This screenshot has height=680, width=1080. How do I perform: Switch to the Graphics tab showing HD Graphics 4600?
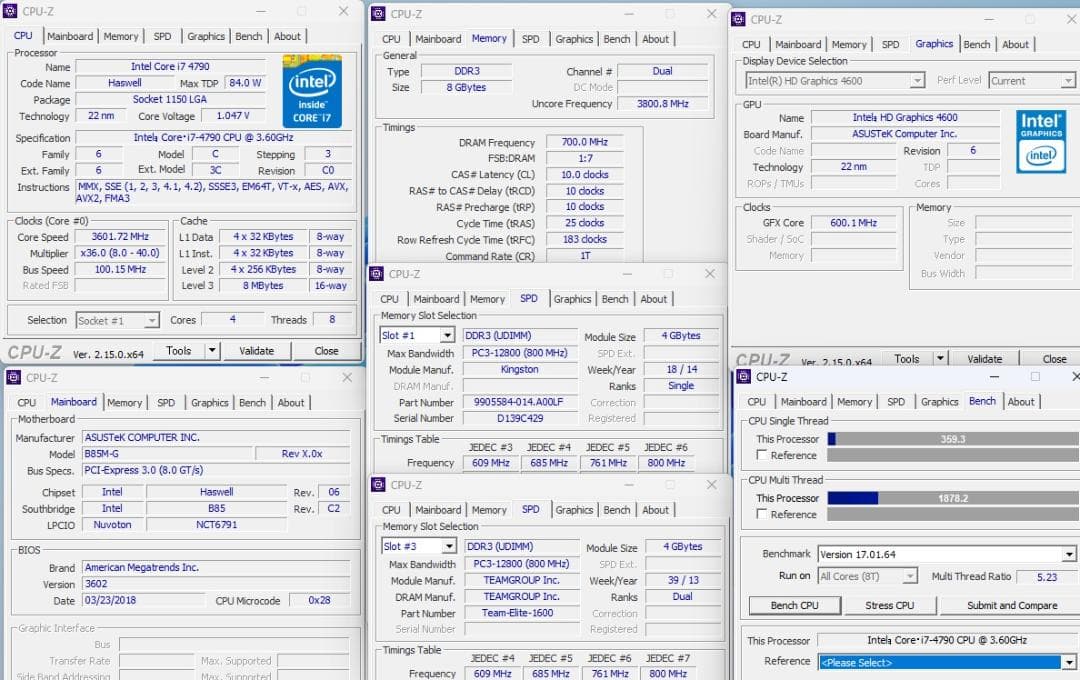pos(933,44)
